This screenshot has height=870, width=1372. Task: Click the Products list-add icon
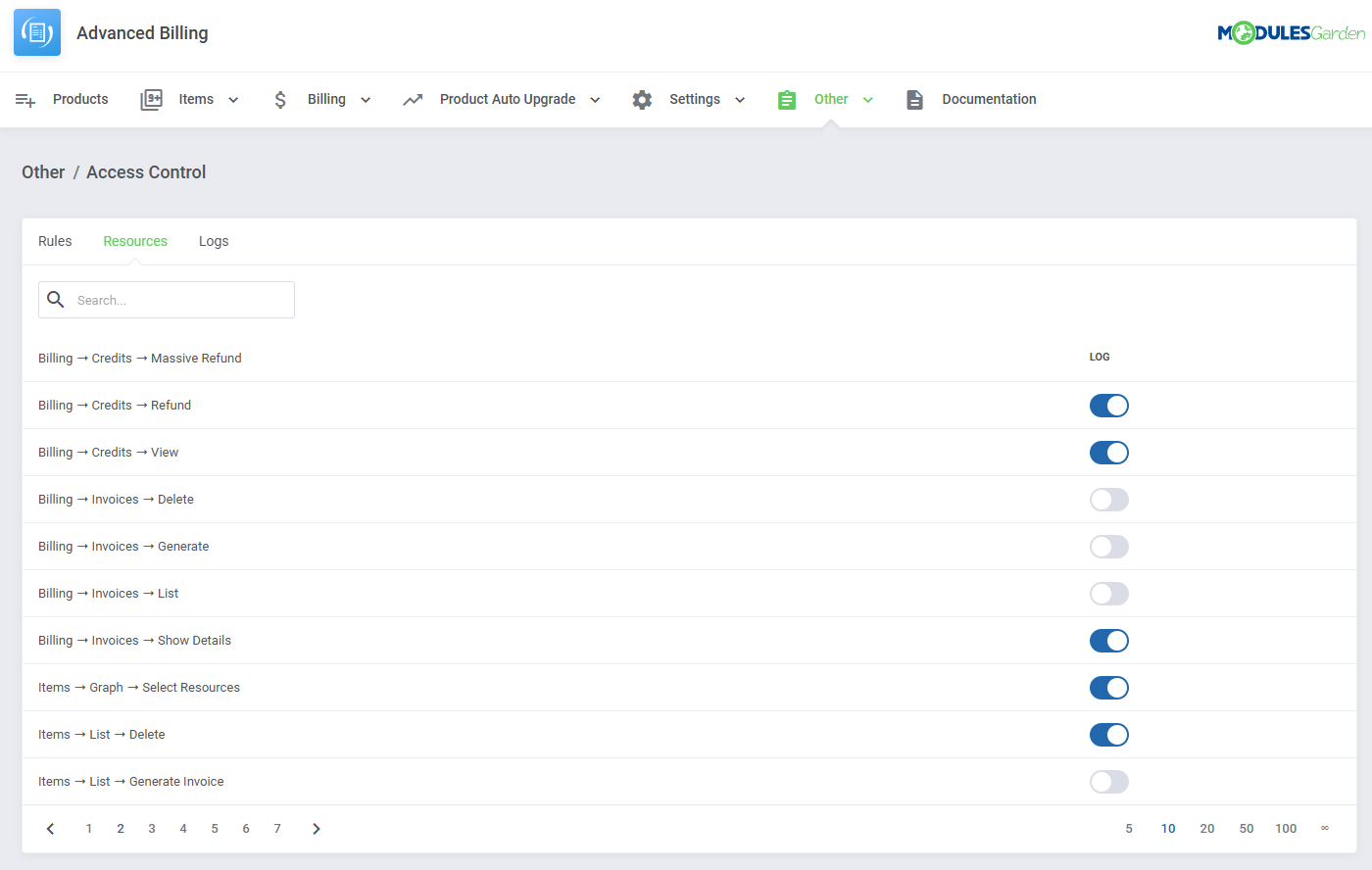click(25, 100)
